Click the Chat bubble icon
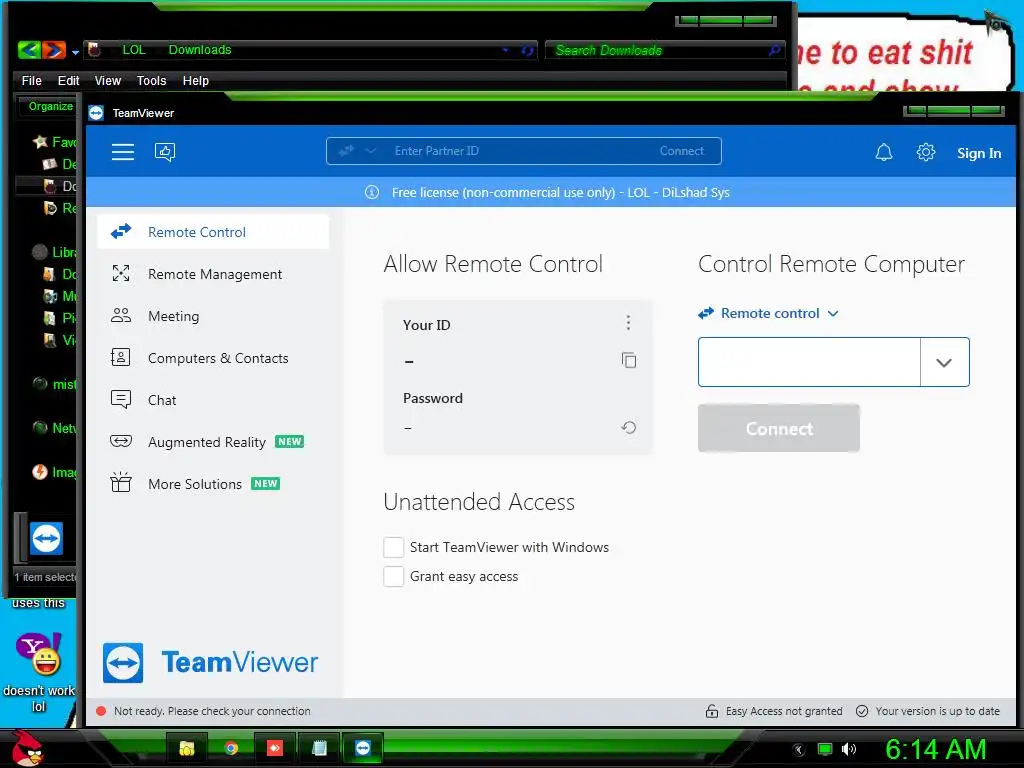The image size is (1024, 768). [121, 399]
